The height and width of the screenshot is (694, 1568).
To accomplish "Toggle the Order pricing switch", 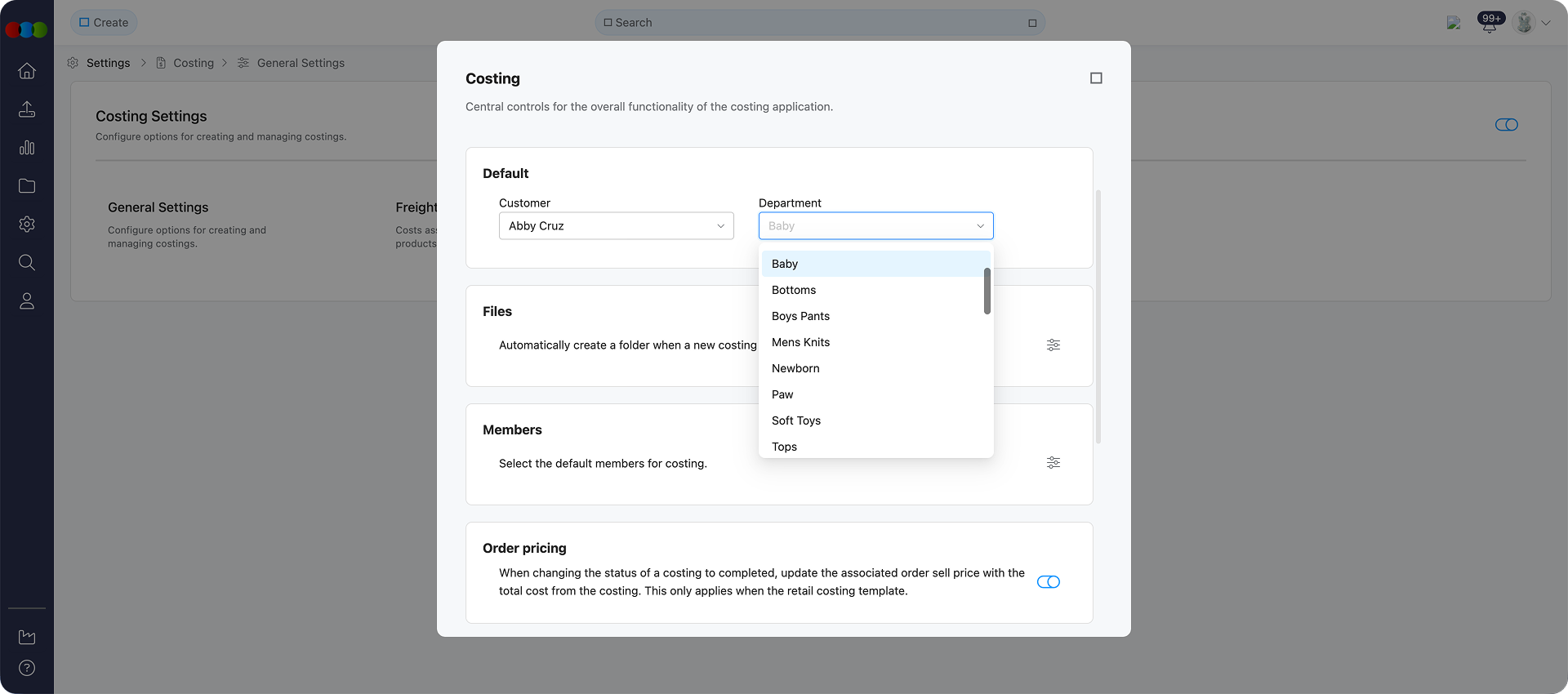I will pyautogui.click(x=1048, y=582).
